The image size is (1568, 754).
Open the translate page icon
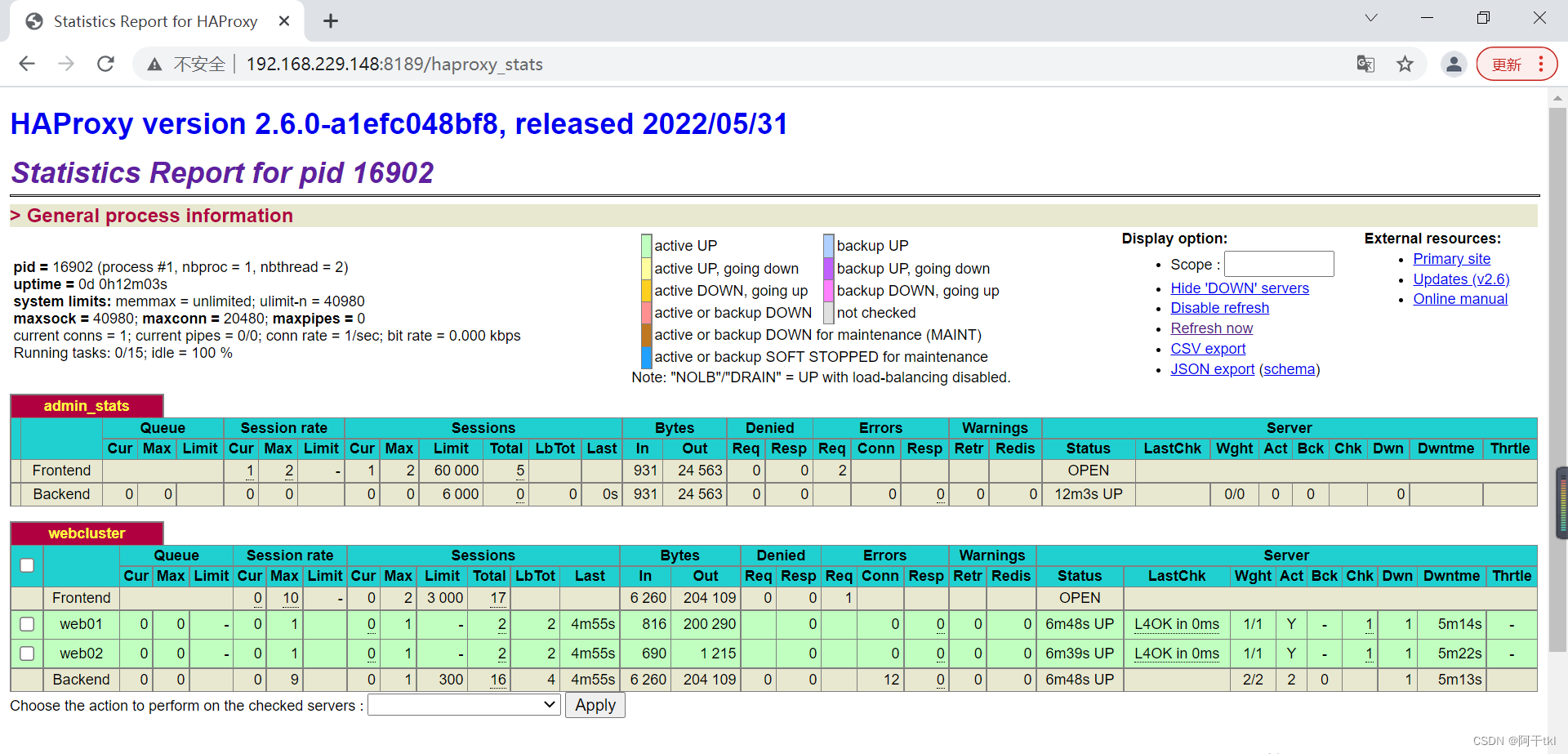click(1365, 64)
